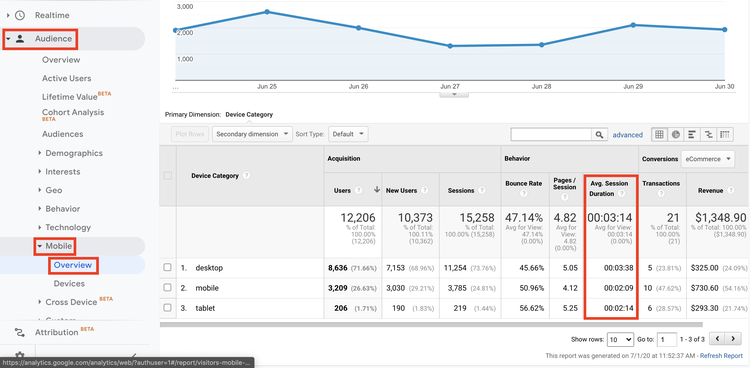Click the Refresh Report link
Image resolution: width=750 pixels, height=368 pixels.
[721, 356]
